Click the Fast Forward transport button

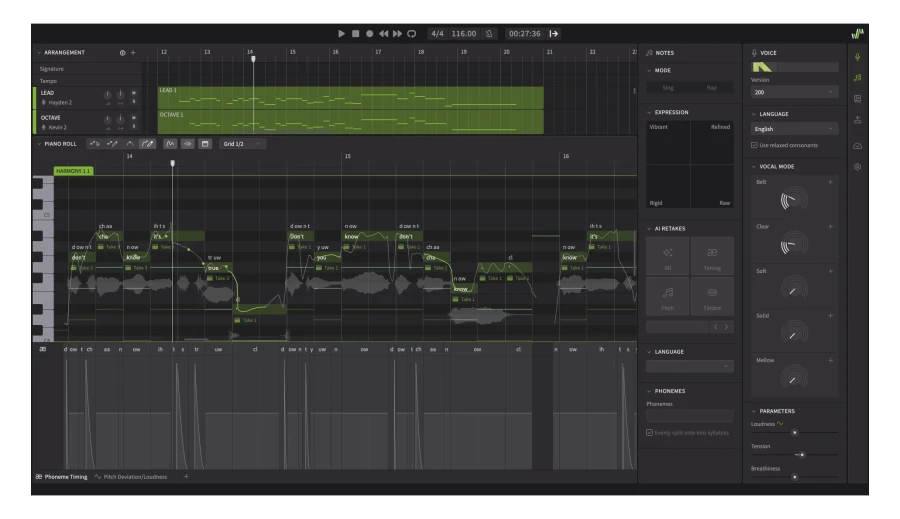[397, 34]
